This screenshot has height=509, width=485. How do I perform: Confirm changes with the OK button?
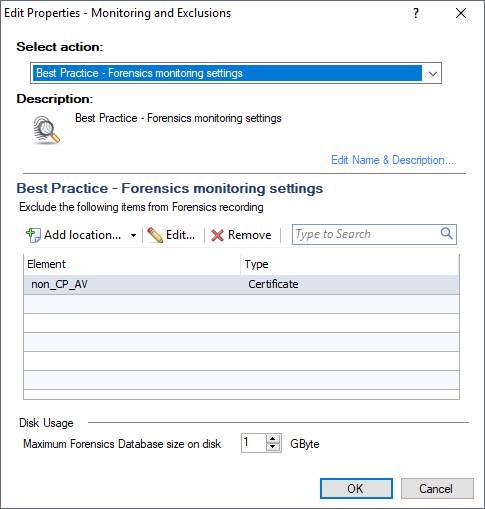(x=356, y=489)
